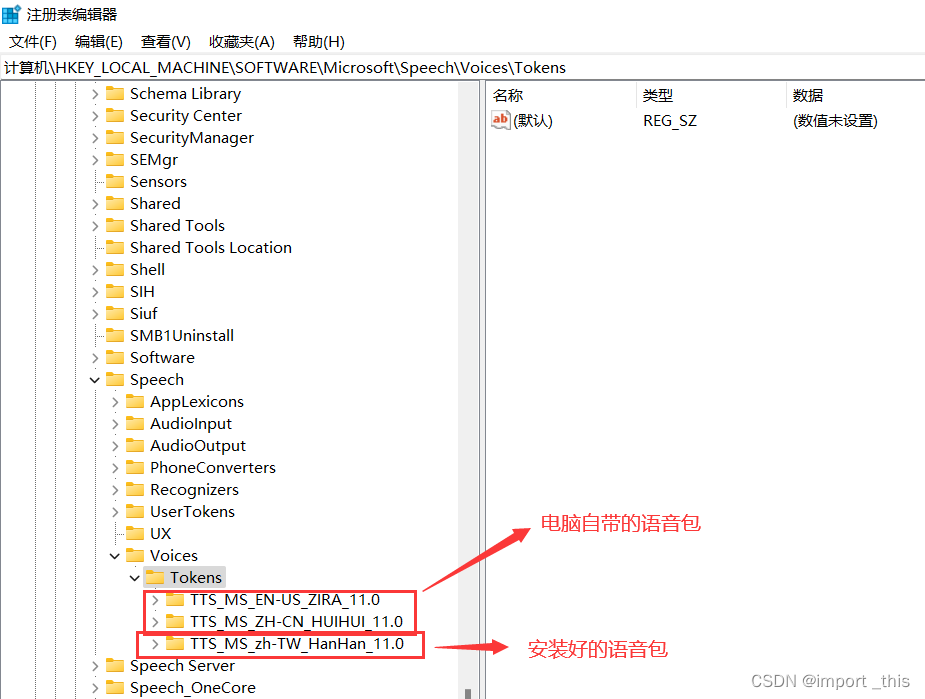This screenshot has width=925, height=699.
Task: Collapse the Tokens key
Action: [x=135, y=578]
